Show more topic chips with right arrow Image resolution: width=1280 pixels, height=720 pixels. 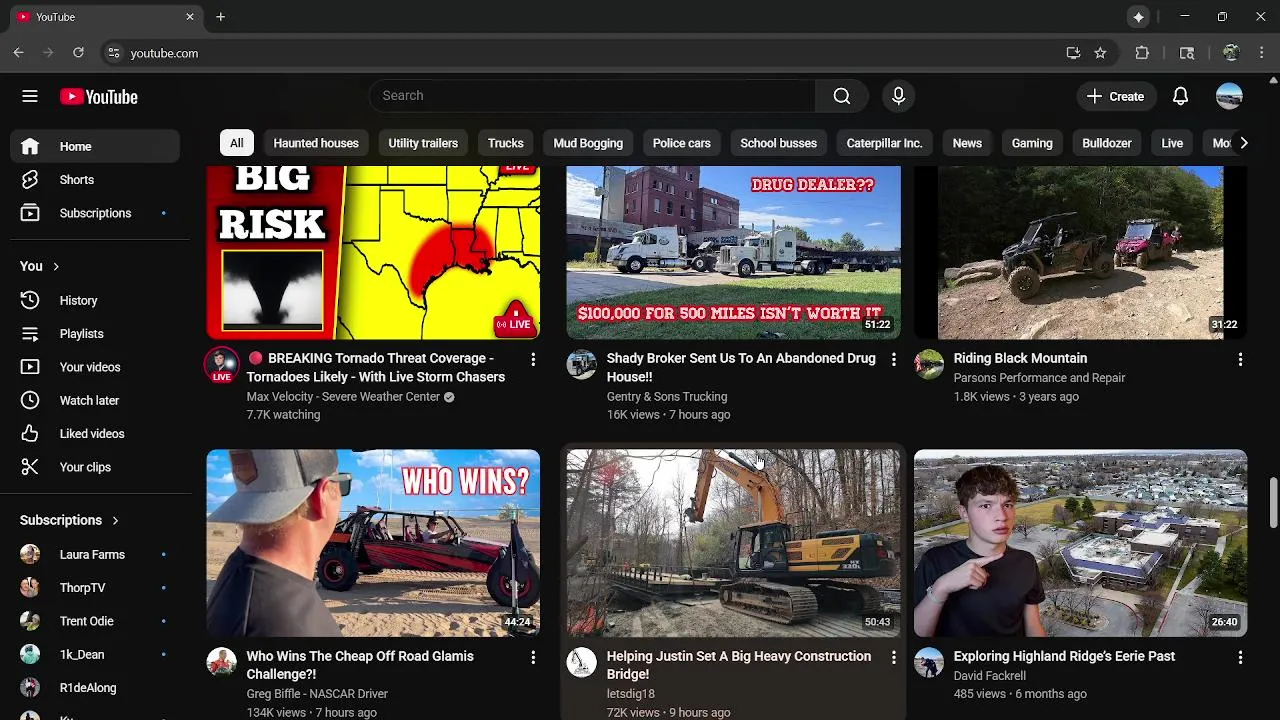pyautogui.click(x=1243, y=143)
